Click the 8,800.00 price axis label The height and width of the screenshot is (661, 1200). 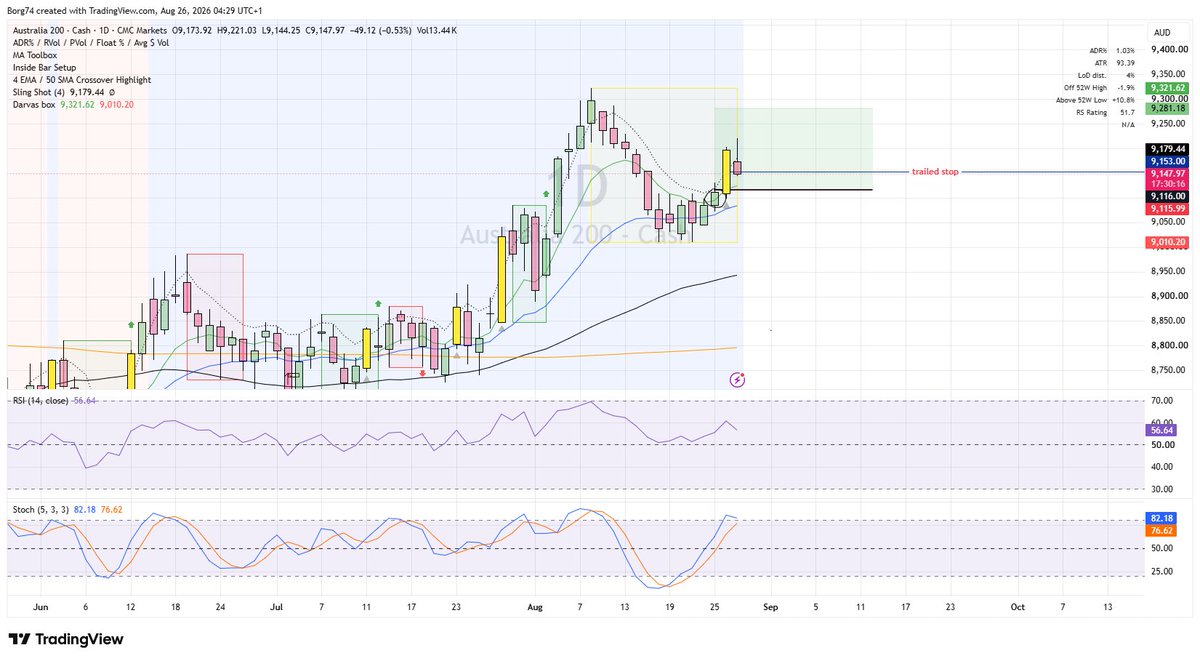1169,345
